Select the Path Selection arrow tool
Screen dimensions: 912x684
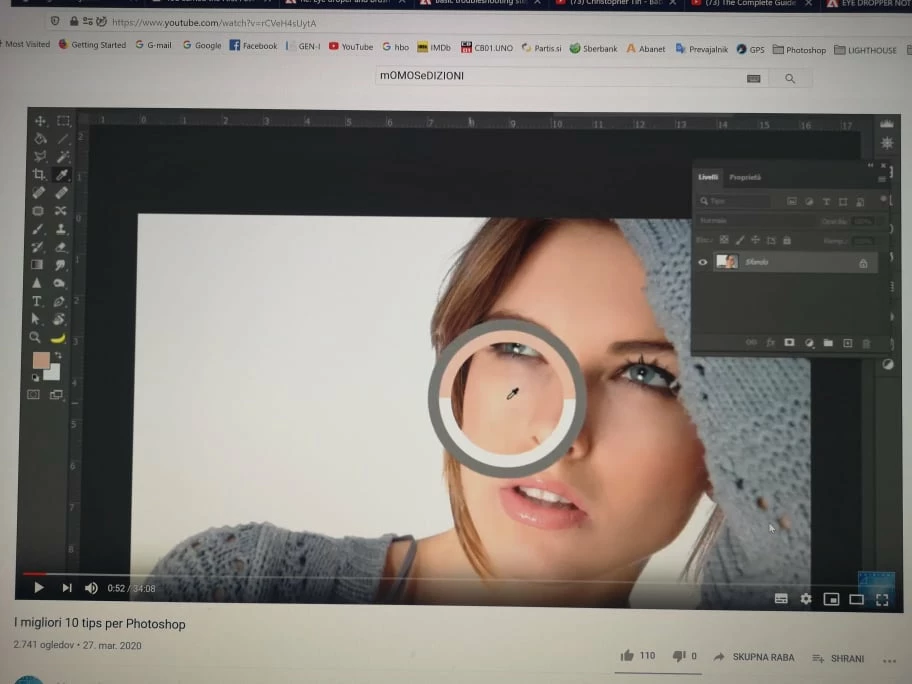click(36, 319)
